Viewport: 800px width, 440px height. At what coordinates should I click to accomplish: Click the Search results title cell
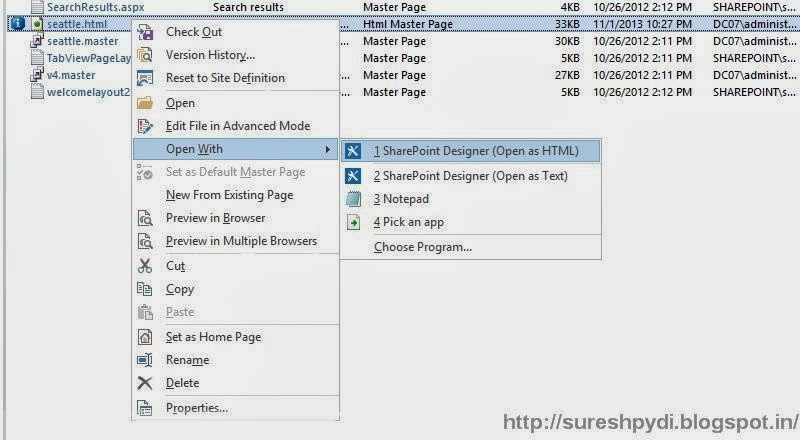pyautogui.click(x=248, y=7)
